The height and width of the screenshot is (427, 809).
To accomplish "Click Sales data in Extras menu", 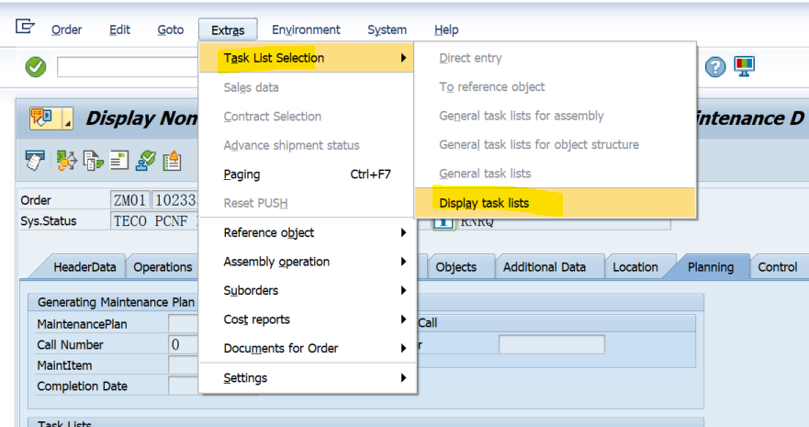I will [x=306, y=87].
